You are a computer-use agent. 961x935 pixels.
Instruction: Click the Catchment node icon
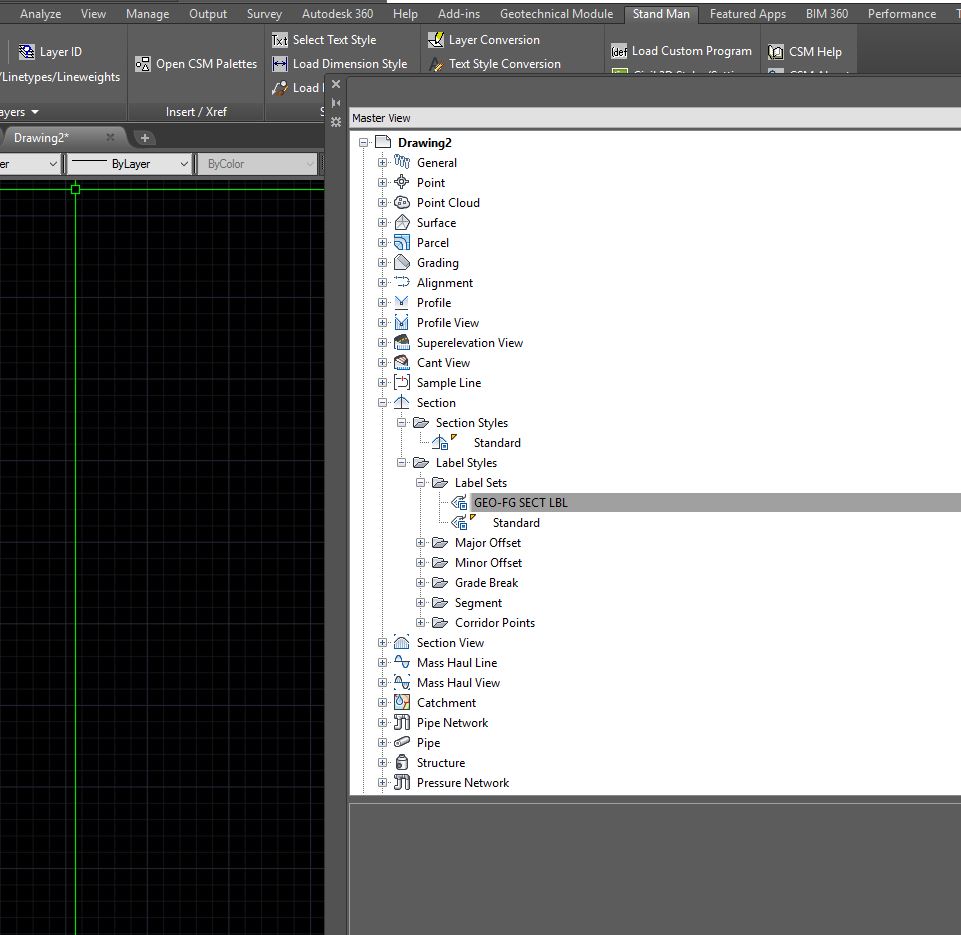[x=402, y=702]
